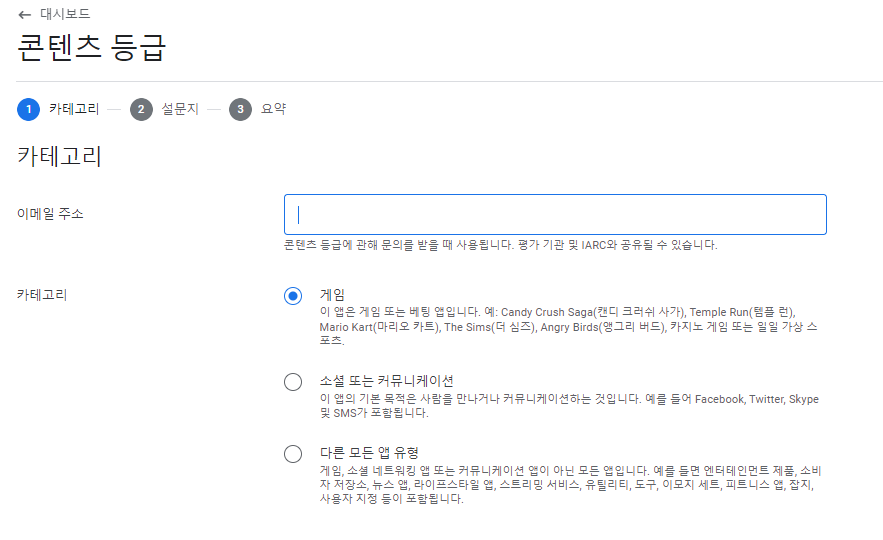This screenshot has width=883, height=540.
Task: Select the 요약 step label
Action: point(274,109)
